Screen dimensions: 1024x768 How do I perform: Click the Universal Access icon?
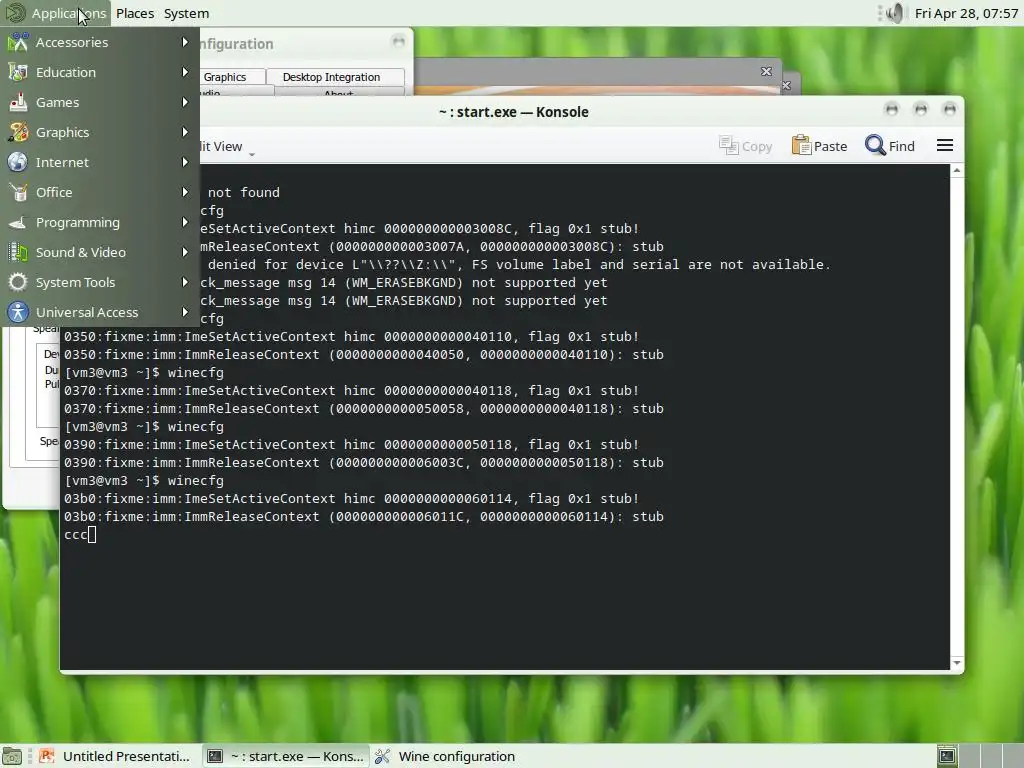pyautogui.click(x=18, y=313)
